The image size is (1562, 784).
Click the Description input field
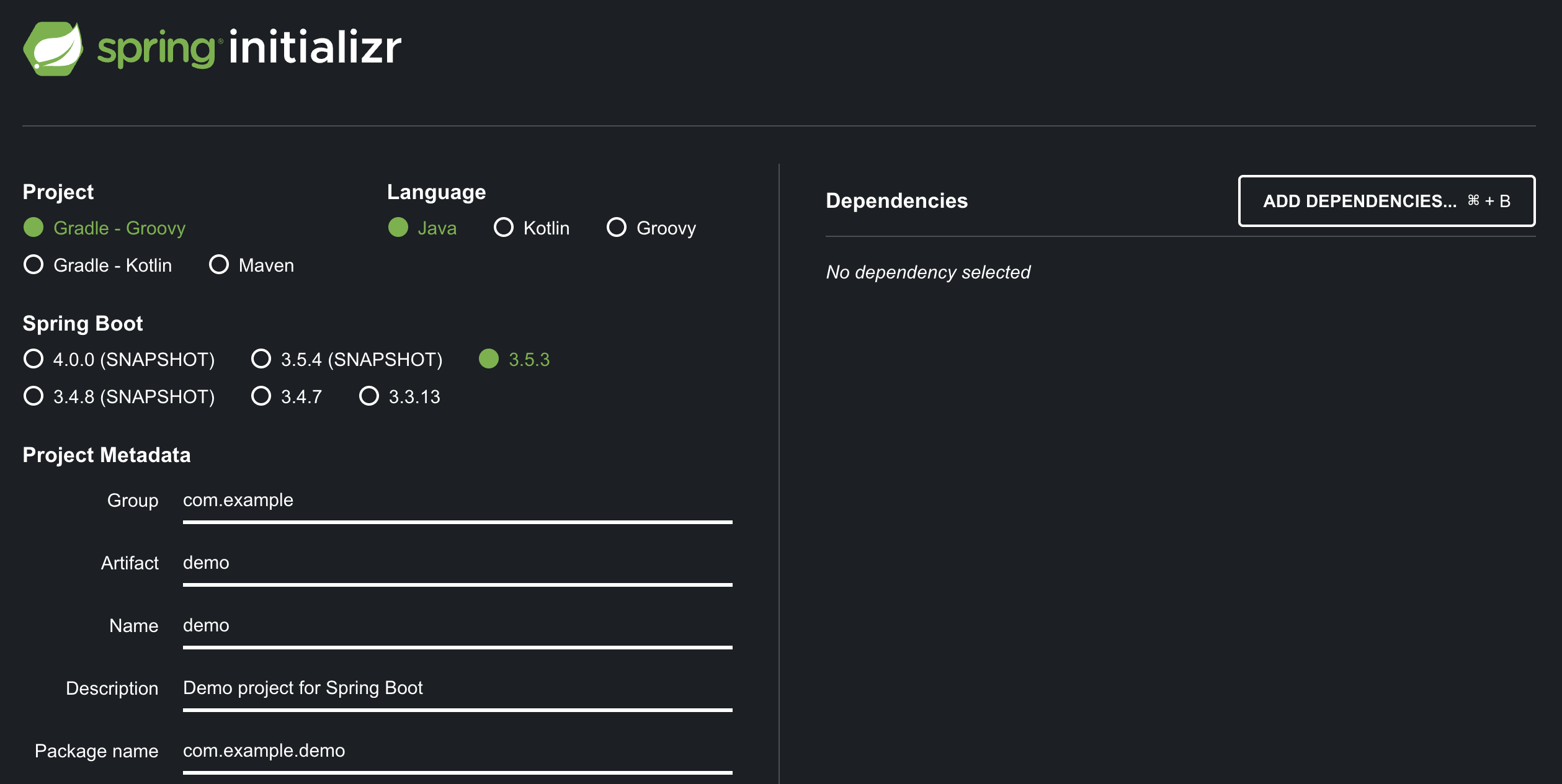click(x=457, y=688)
